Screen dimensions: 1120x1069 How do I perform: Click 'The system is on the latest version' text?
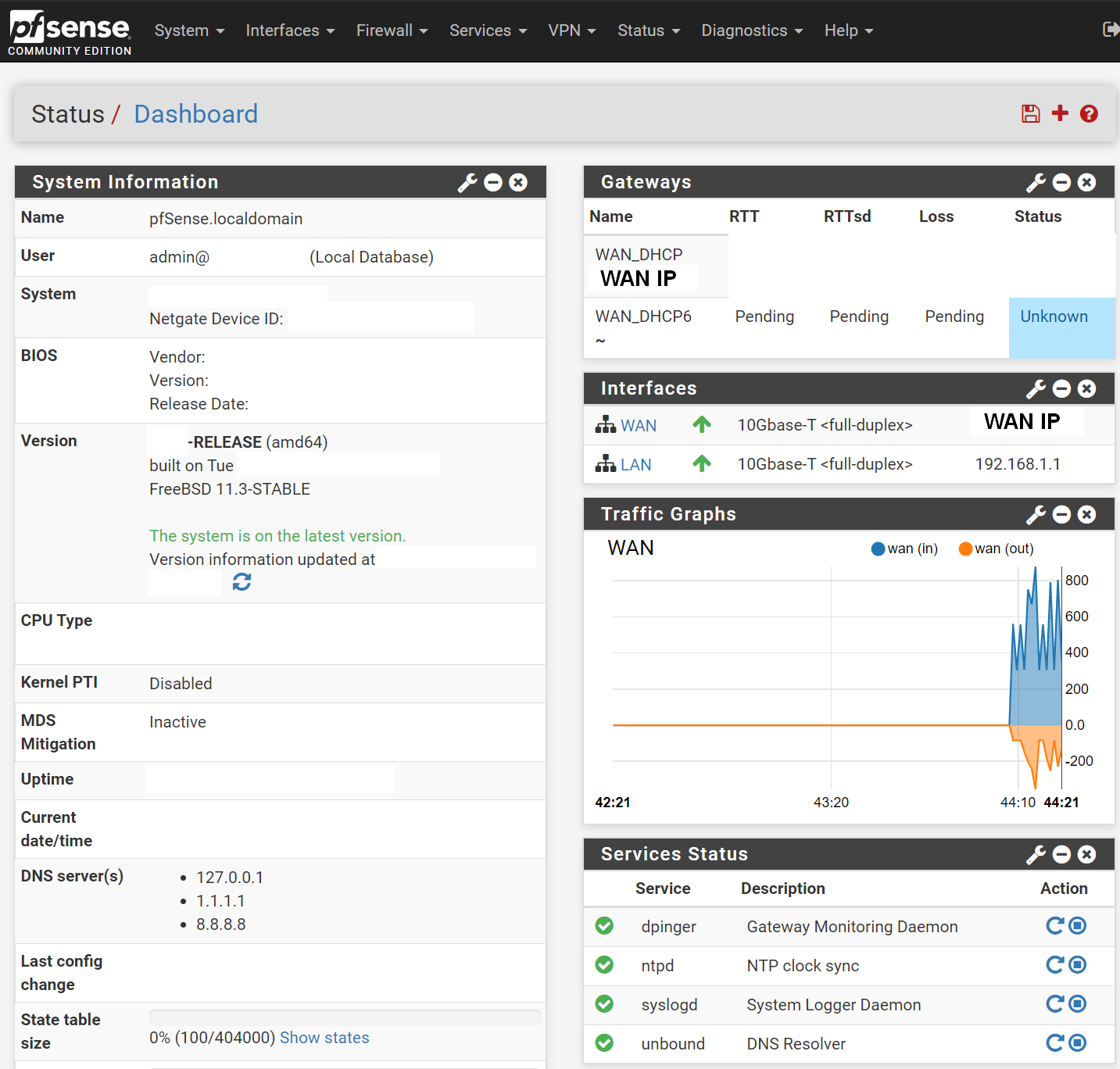[x=277, y=536]
